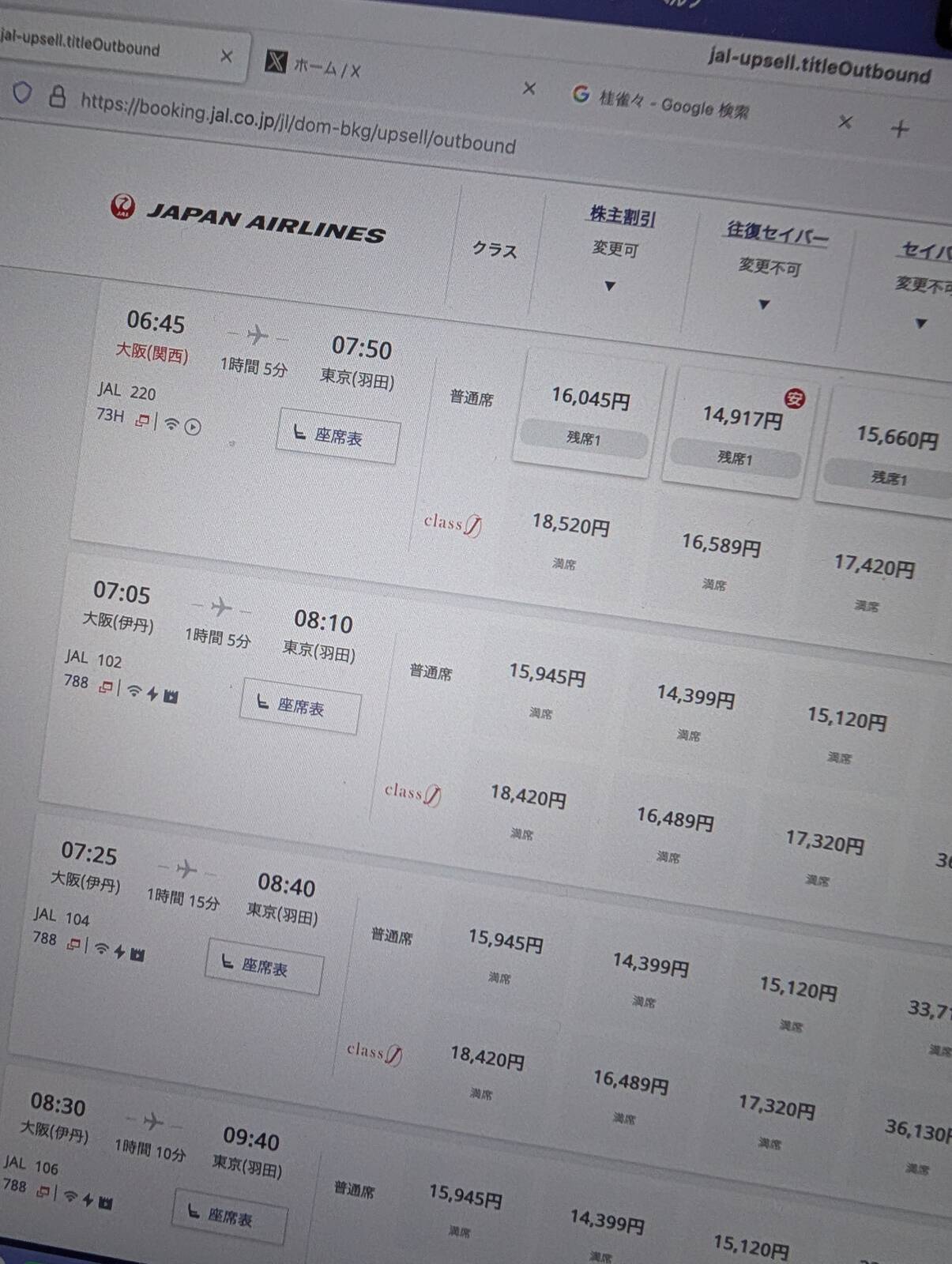The image size is (952, 1264).
Task: Open the 往復セイバー fare details link
Action: pos(777,233)
